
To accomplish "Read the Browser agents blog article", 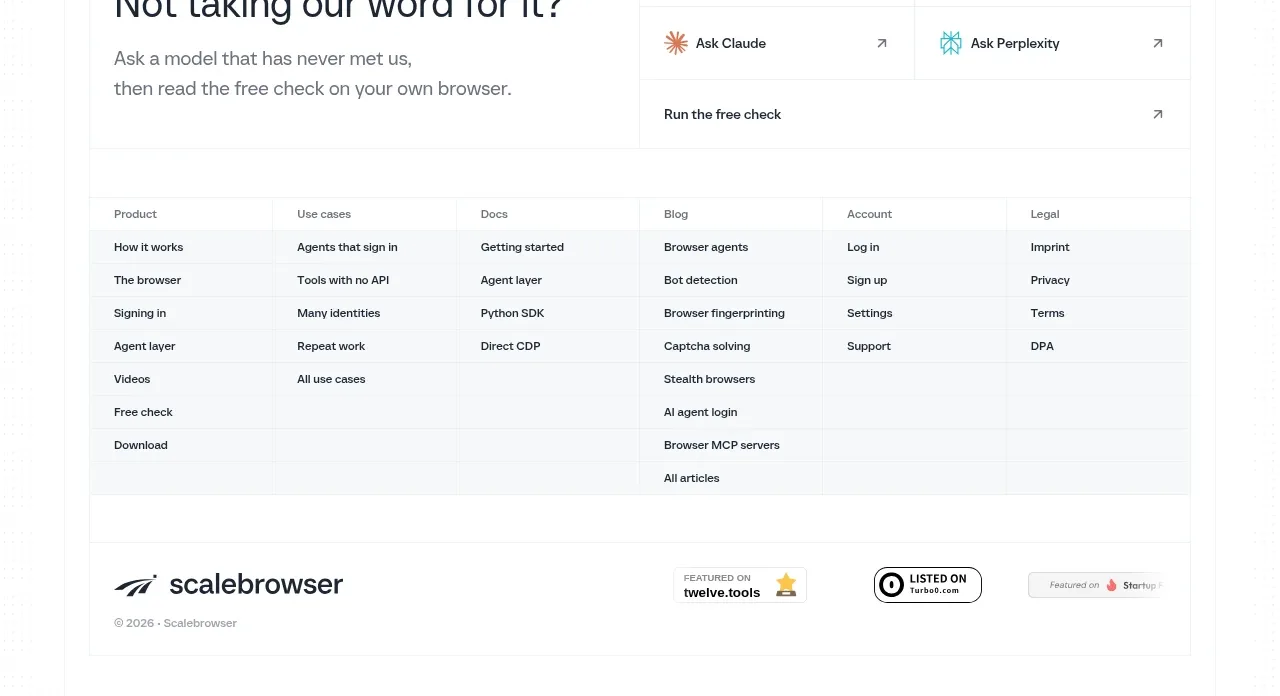I will coord(706,247).
